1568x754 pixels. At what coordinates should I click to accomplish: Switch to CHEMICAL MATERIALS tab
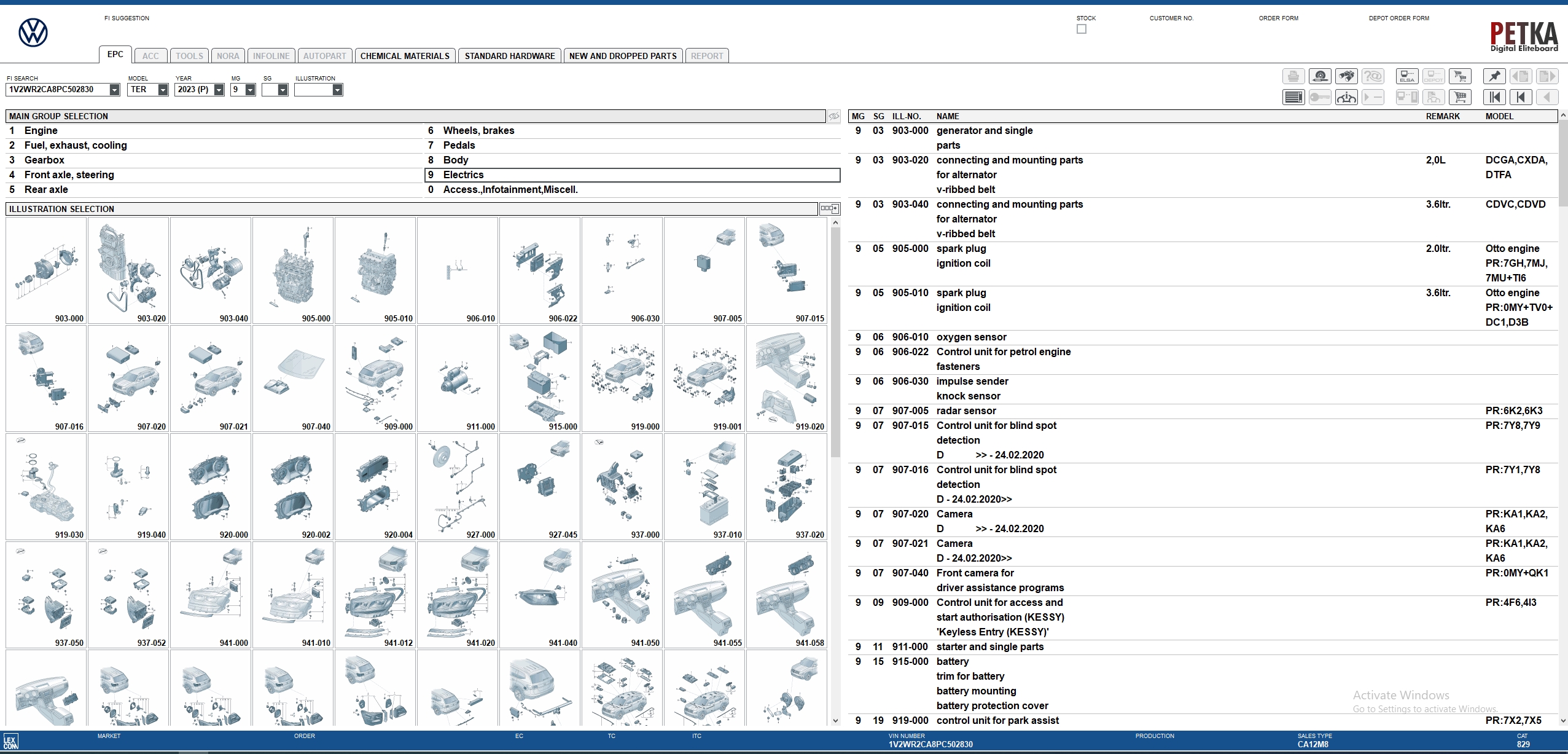coord(405,56)
